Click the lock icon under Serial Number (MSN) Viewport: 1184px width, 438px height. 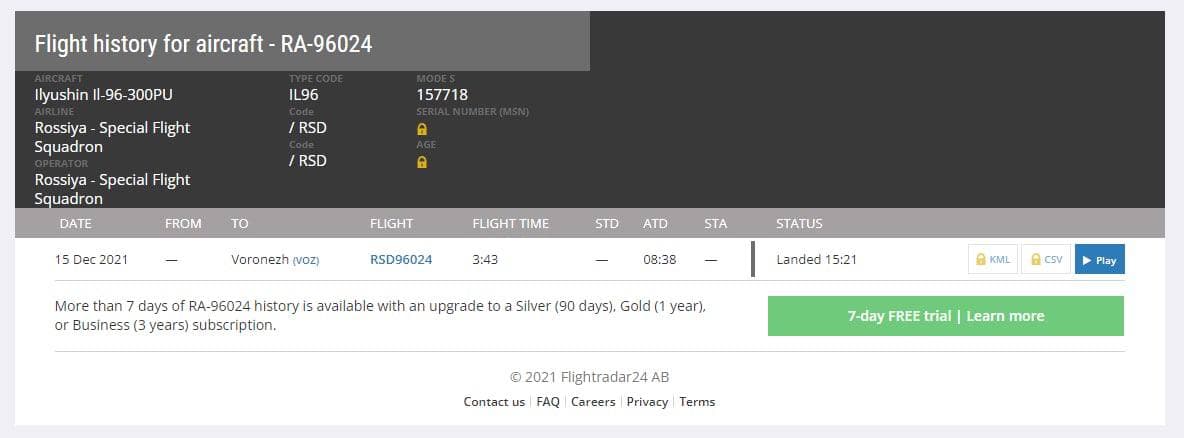point(422,129)
